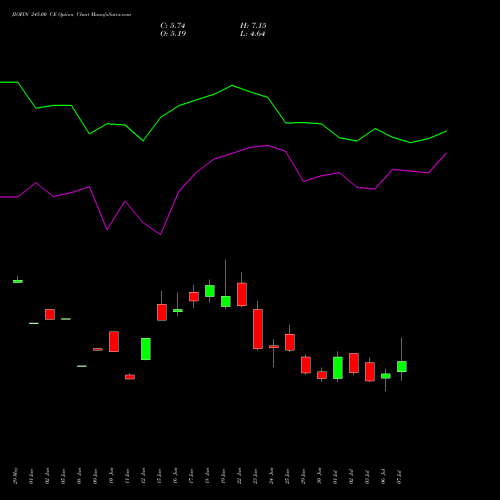Click the purple indicator line
The width and height of the screenshot is (500, 500).
(268, 146)
